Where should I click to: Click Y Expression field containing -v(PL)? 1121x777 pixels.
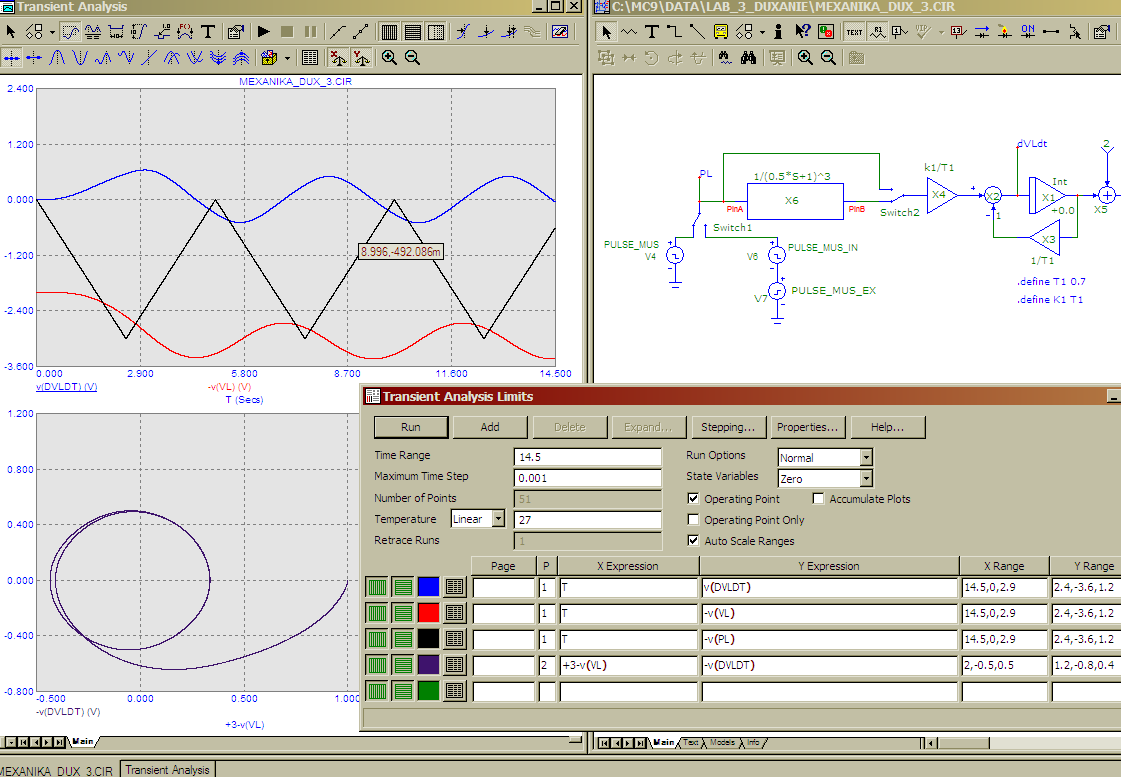point(829,639)
